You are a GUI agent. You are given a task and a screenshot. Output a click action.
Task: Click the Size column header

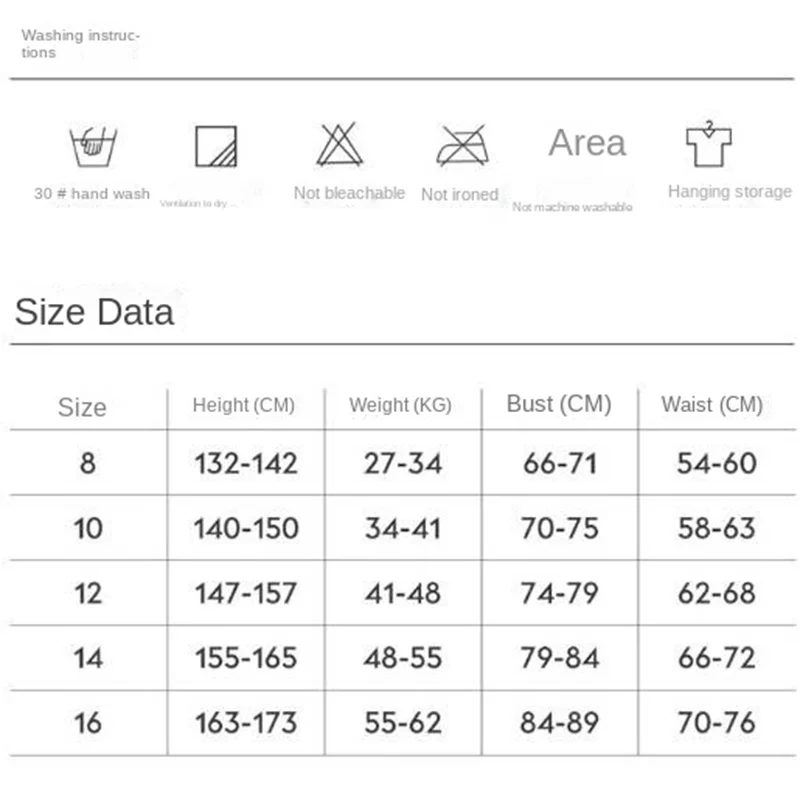[x=82, y=407]
